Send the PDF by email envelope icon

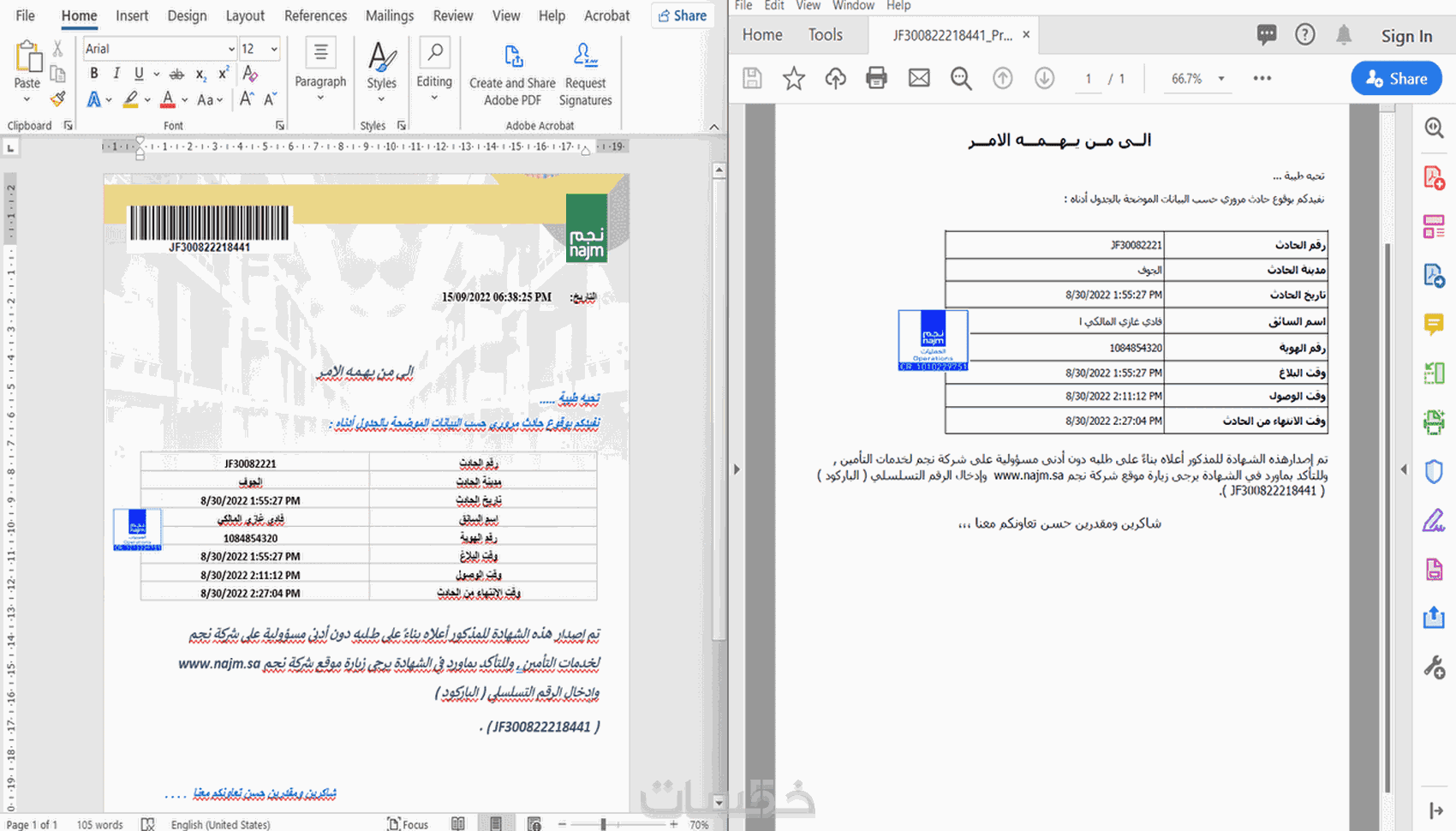[919, 79]
